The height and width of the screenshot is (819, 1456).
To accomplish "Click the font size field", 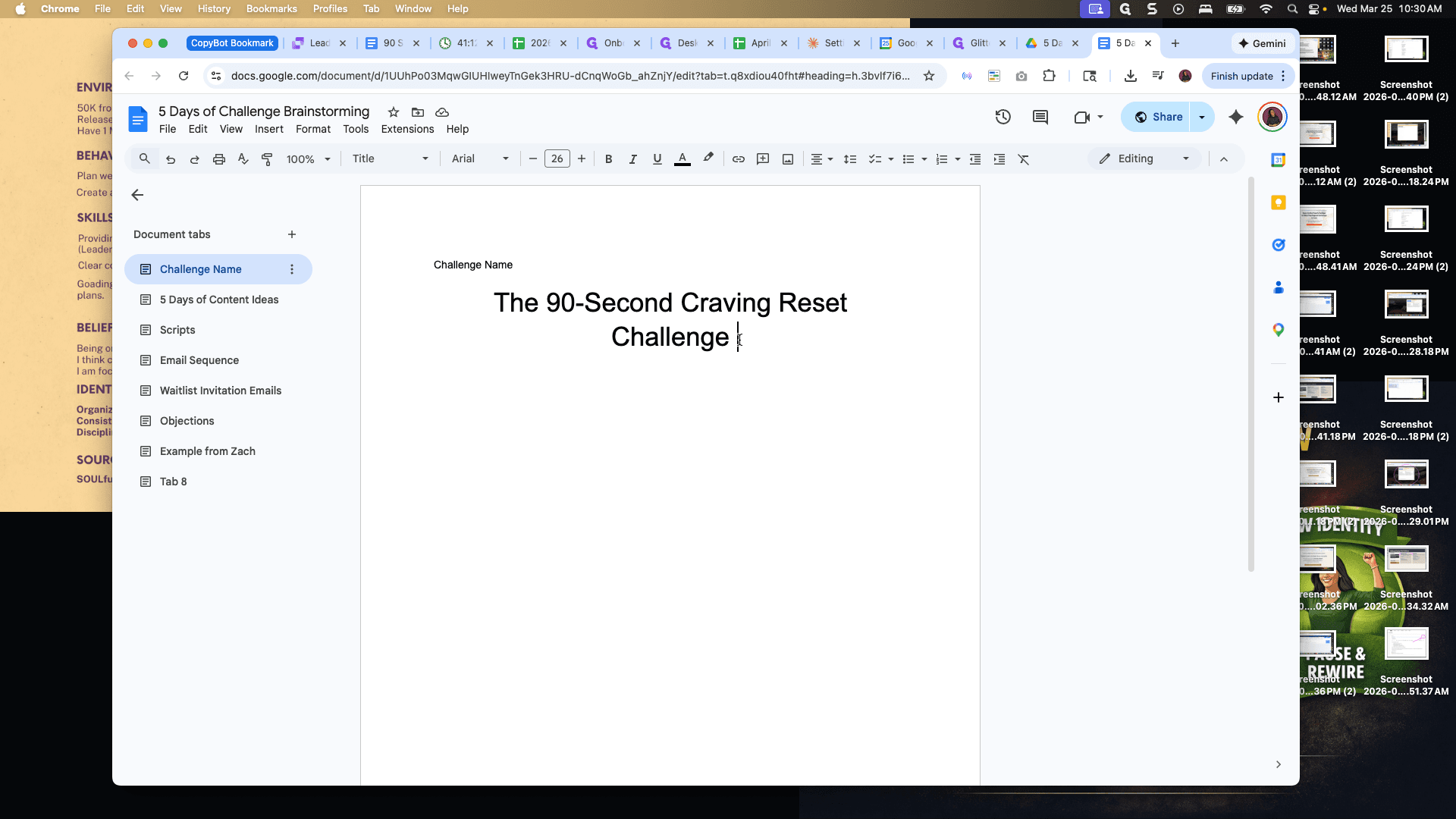I will point(557,159).
